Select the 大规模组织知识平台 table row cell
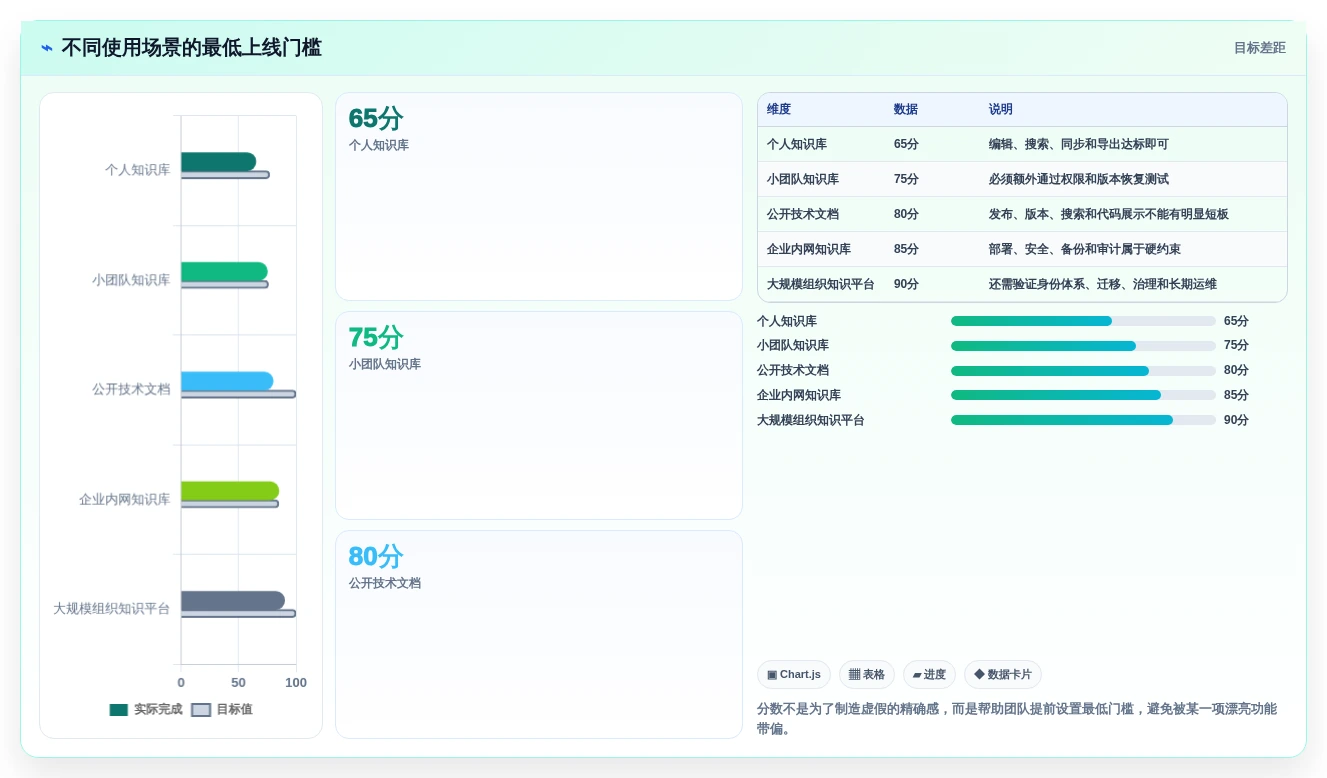The image size is (1327, 778). (x=821, y=284)
